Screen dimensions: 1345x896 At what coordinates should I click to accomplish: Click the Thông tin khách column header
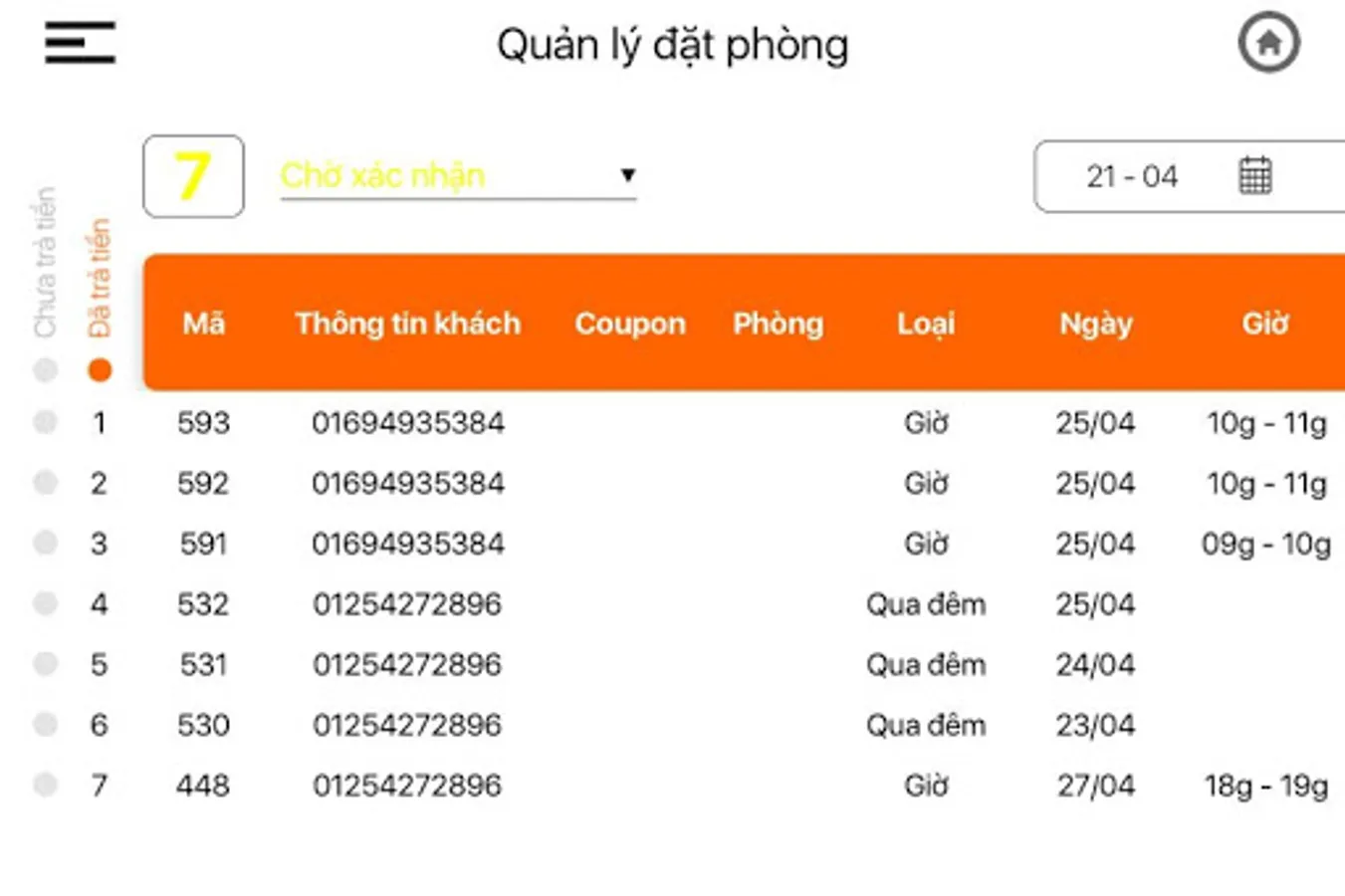point(407,324)
